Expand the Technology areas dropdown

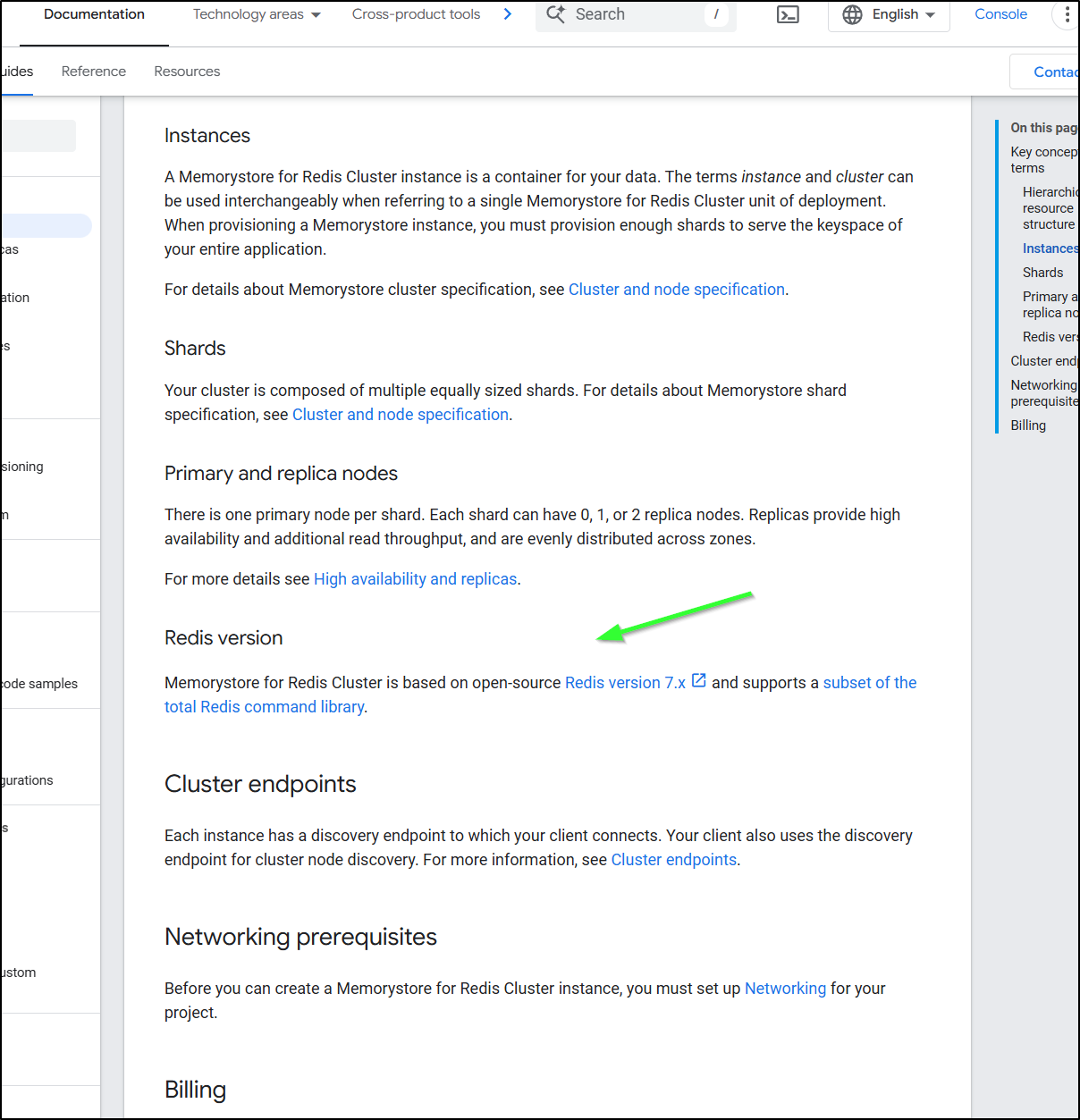tap(257, 14)
